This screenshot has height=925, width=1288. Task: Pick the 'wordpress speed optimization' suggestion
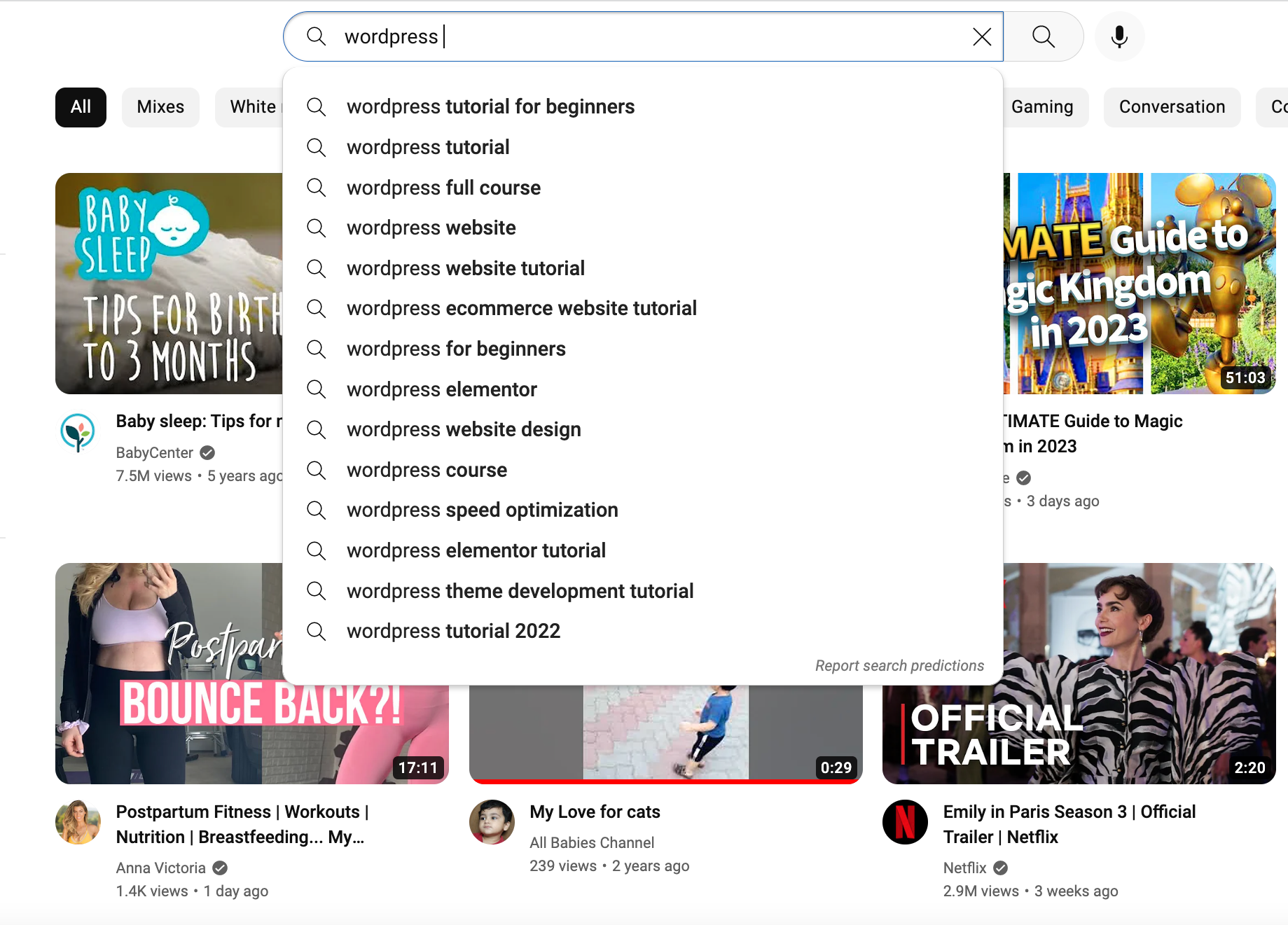tap(482, 510)
